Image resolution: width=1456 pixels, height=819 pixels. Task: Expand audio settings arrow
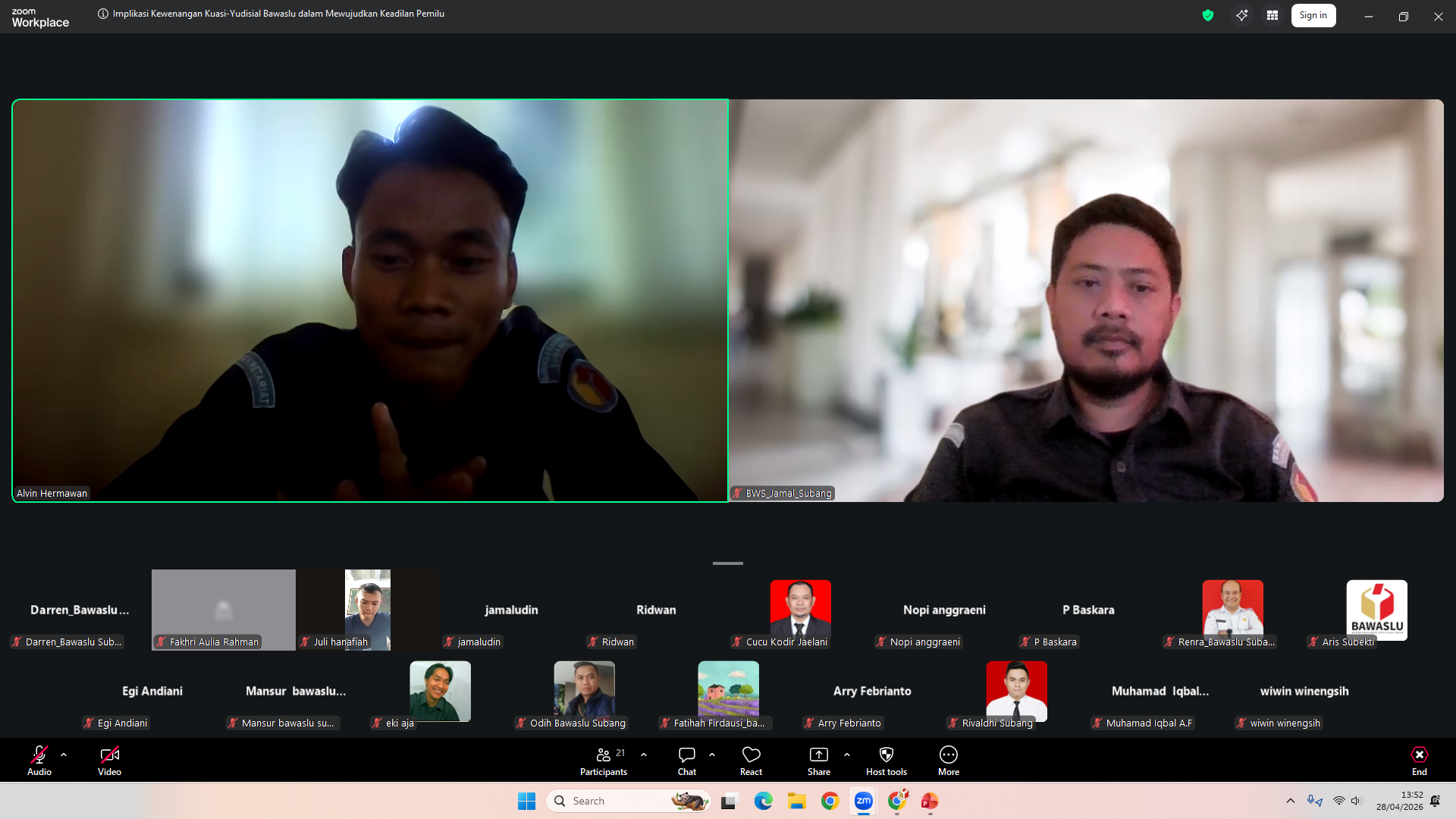(64, 755)
